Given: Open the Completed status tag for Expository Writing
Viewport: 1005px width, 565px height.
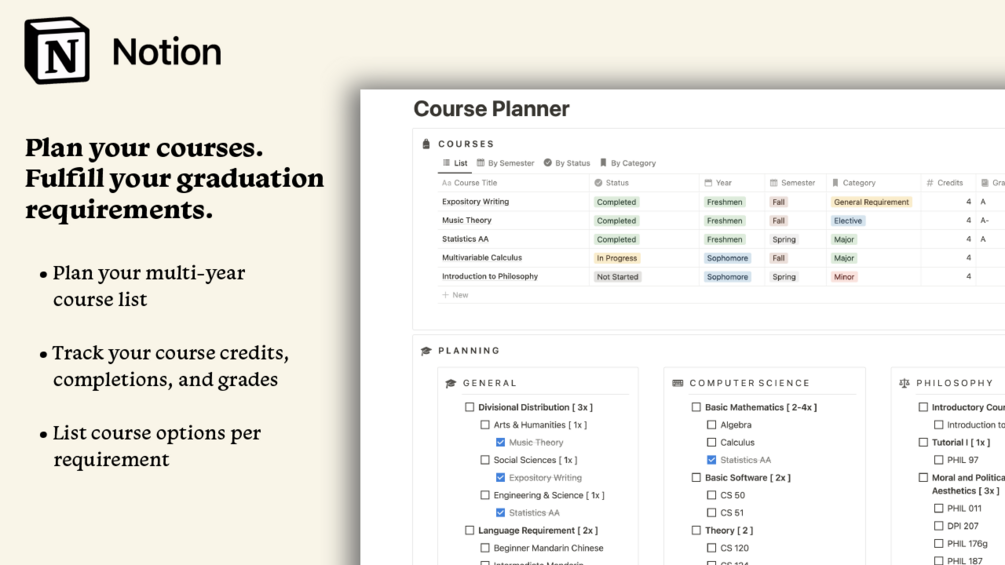Looking at the screenshot, I should [617, 202].
